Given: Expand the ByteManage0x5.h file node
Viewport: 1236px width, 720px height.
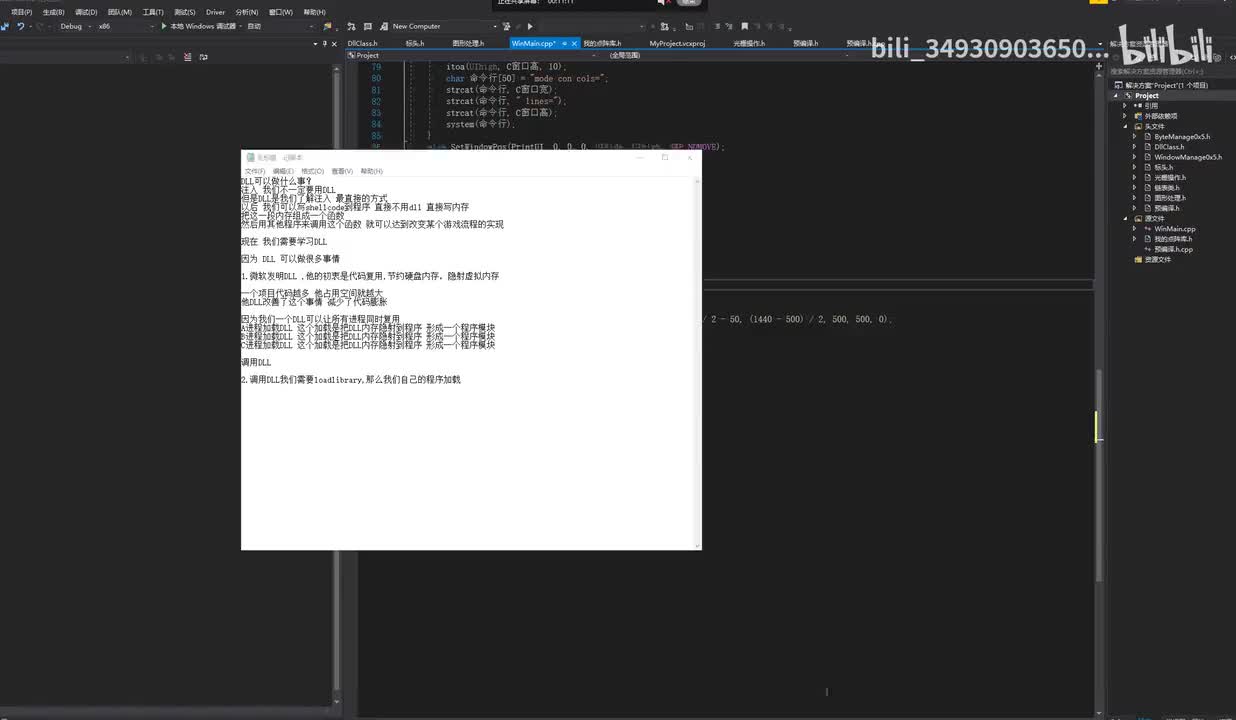Looking at the screenshot, I should point(1134,136).
